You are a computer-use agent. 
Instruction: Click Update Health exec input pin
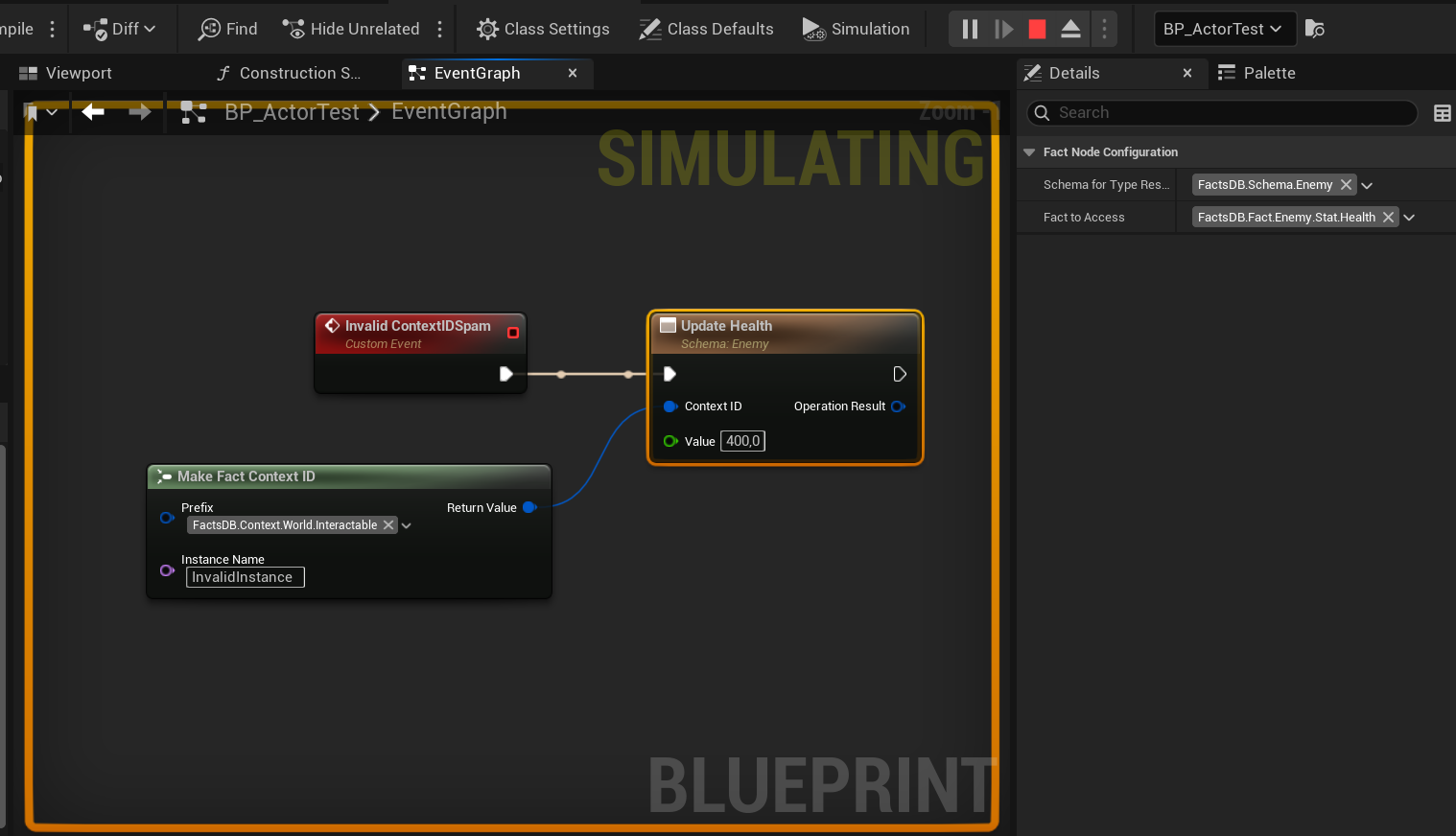tap(669, 374)
